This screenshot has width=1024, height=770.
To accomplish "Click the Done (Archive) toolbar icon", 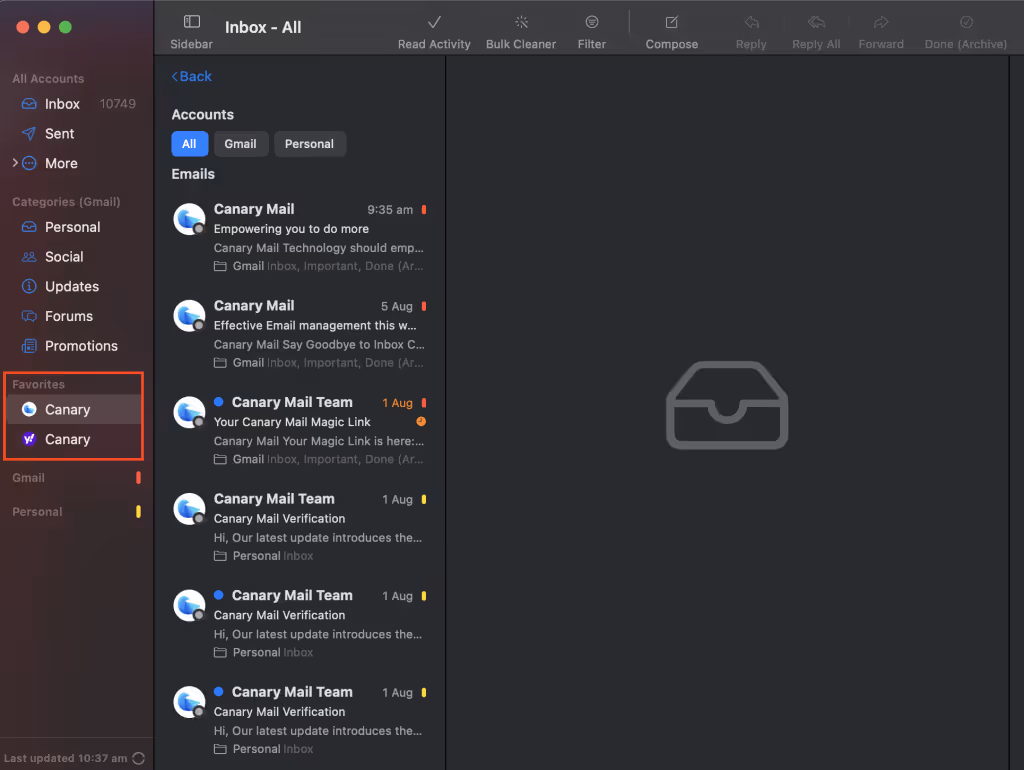I will click(966, 22).
